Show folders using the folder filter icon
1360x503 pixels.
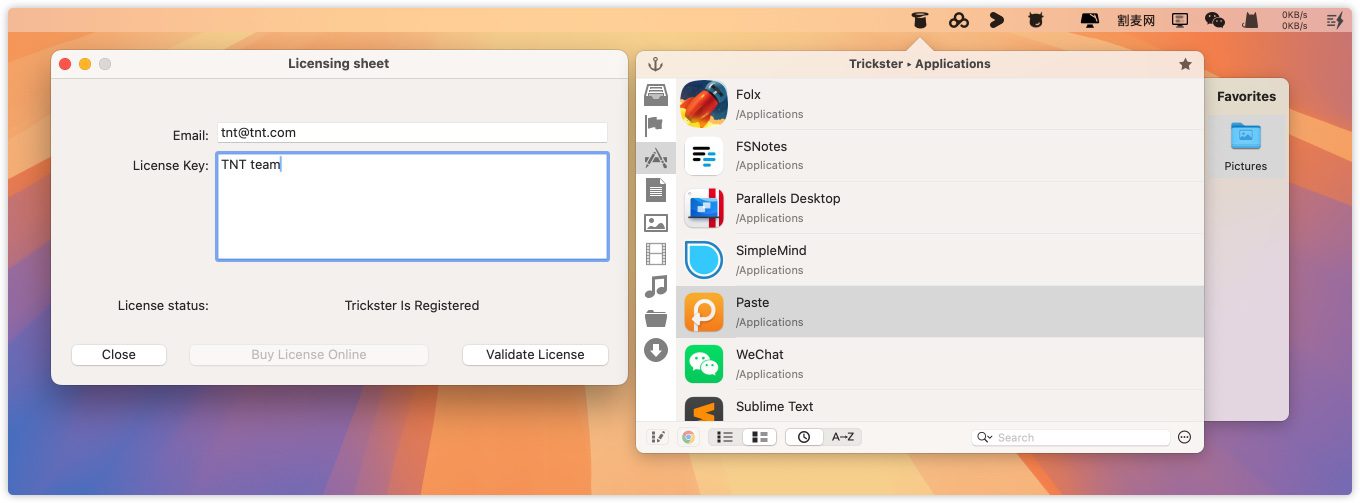pos(656,319)
